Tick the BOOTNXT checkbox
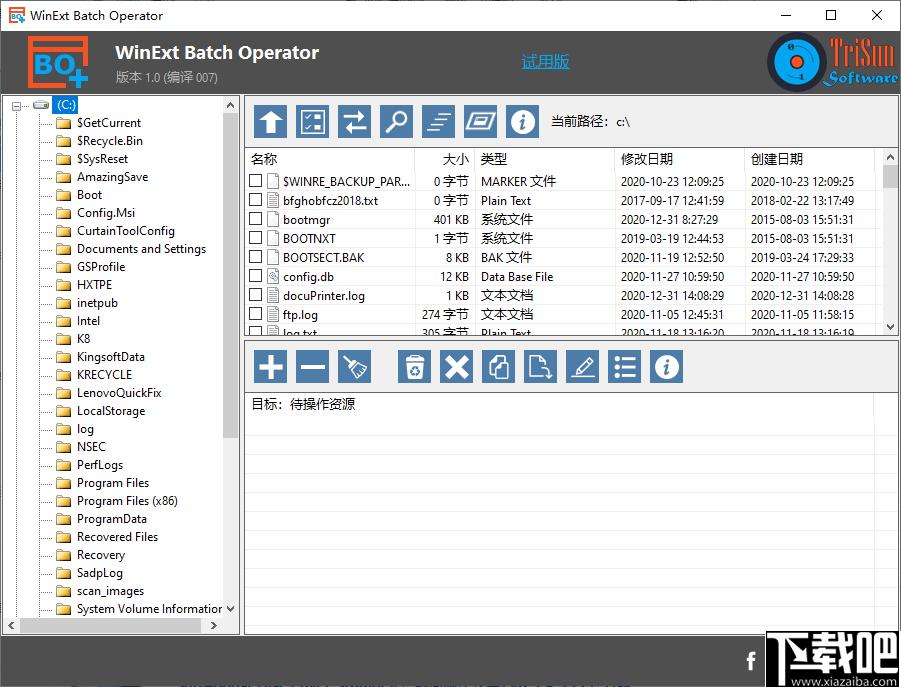The width and height of the screenshot is (901, 687). point(256,238)
